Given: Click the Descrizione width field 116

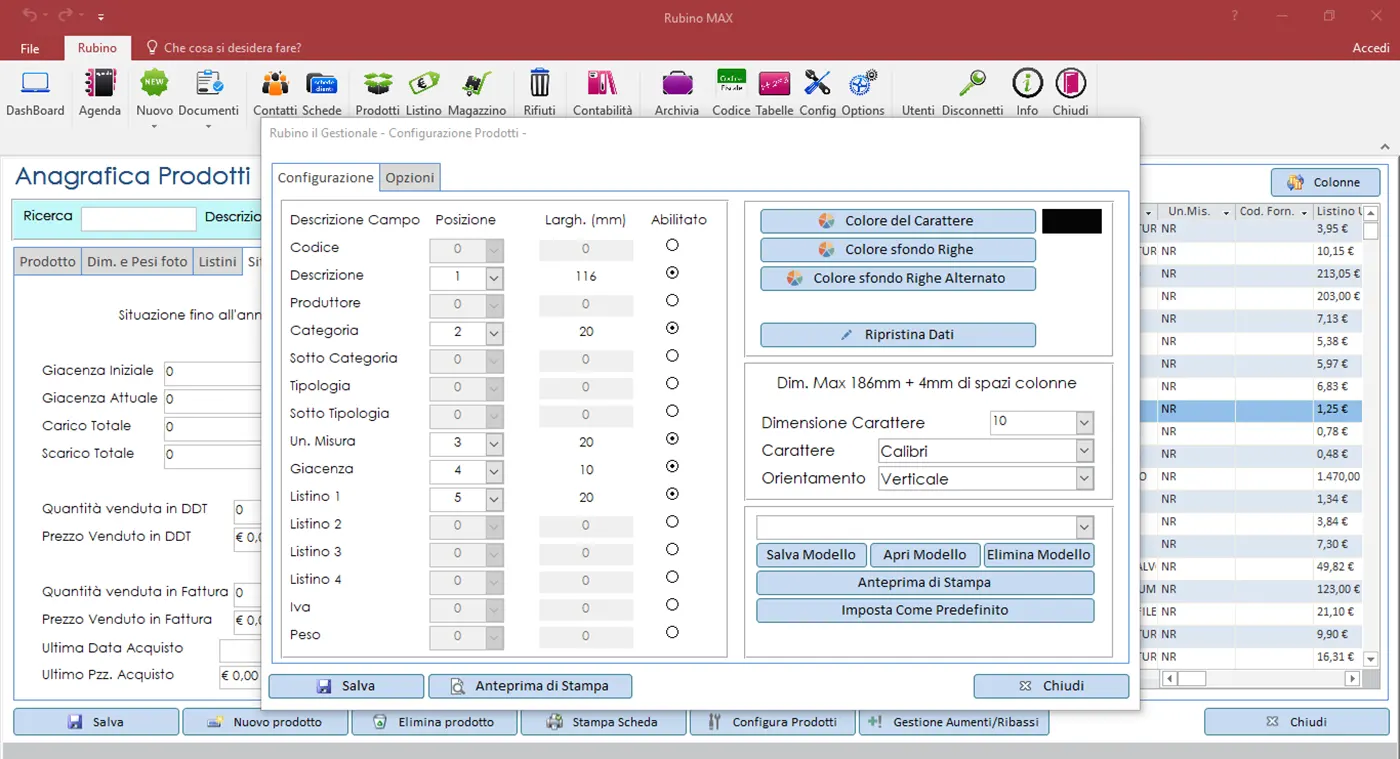Looking at the screenshot, I should click(x=586, y=277).
